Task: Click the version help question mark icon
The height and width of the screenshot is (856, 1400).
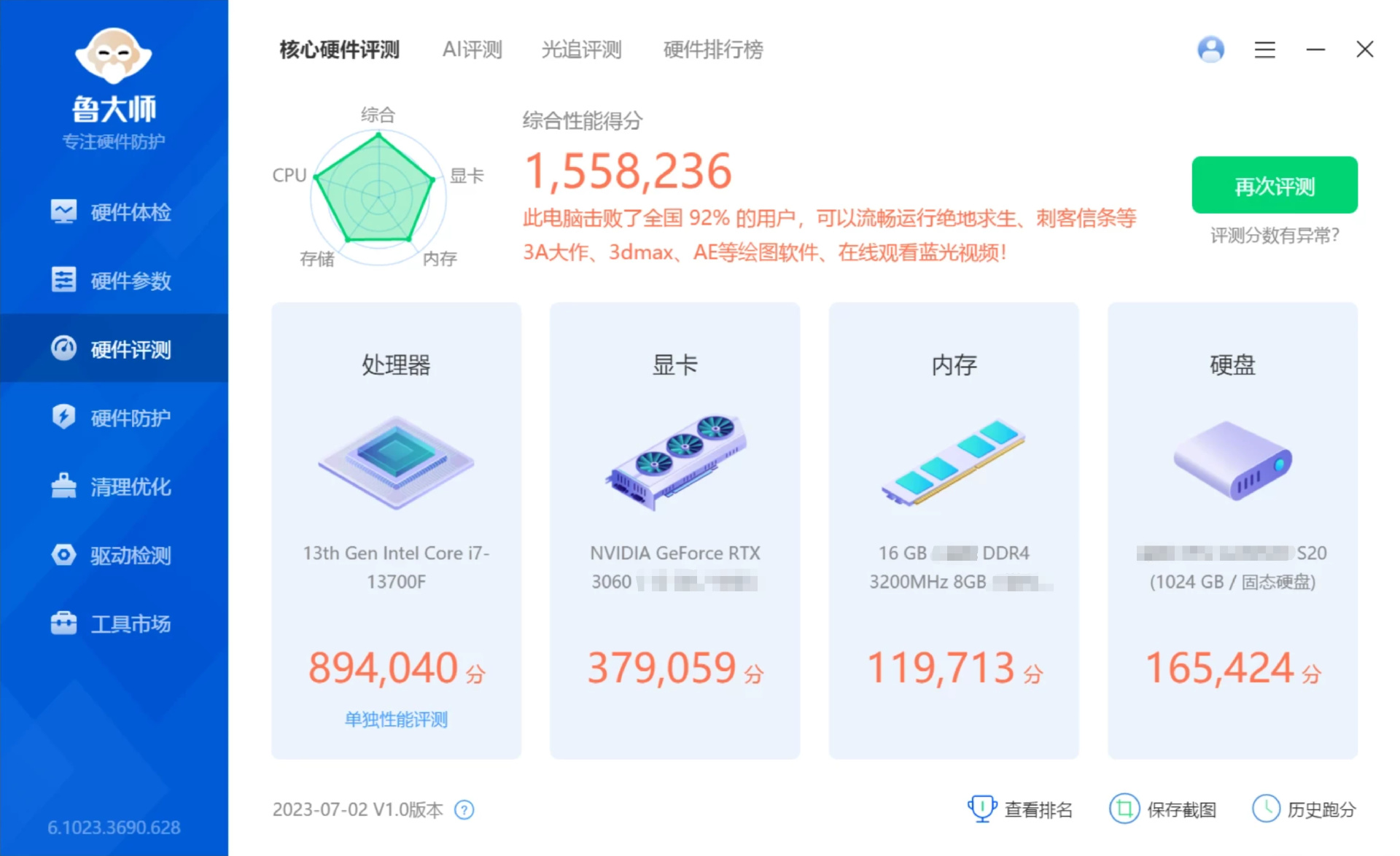Action: coord(464,810)
